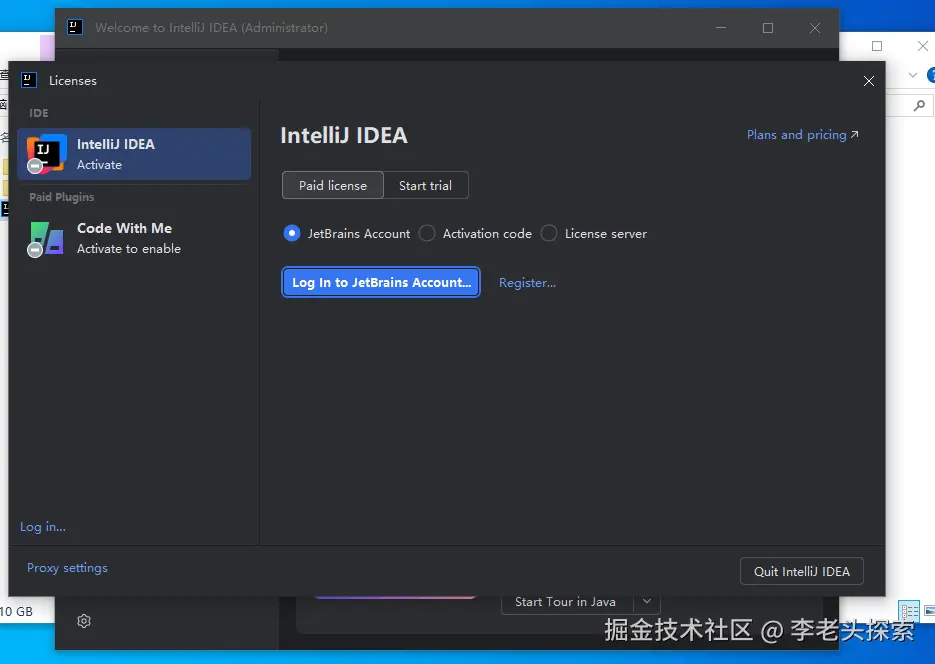Maximize the Welcome to IntelliJ IDEA window
This screenshot has width=935, height=664.
pyautogui.click(x=768, y=28)
